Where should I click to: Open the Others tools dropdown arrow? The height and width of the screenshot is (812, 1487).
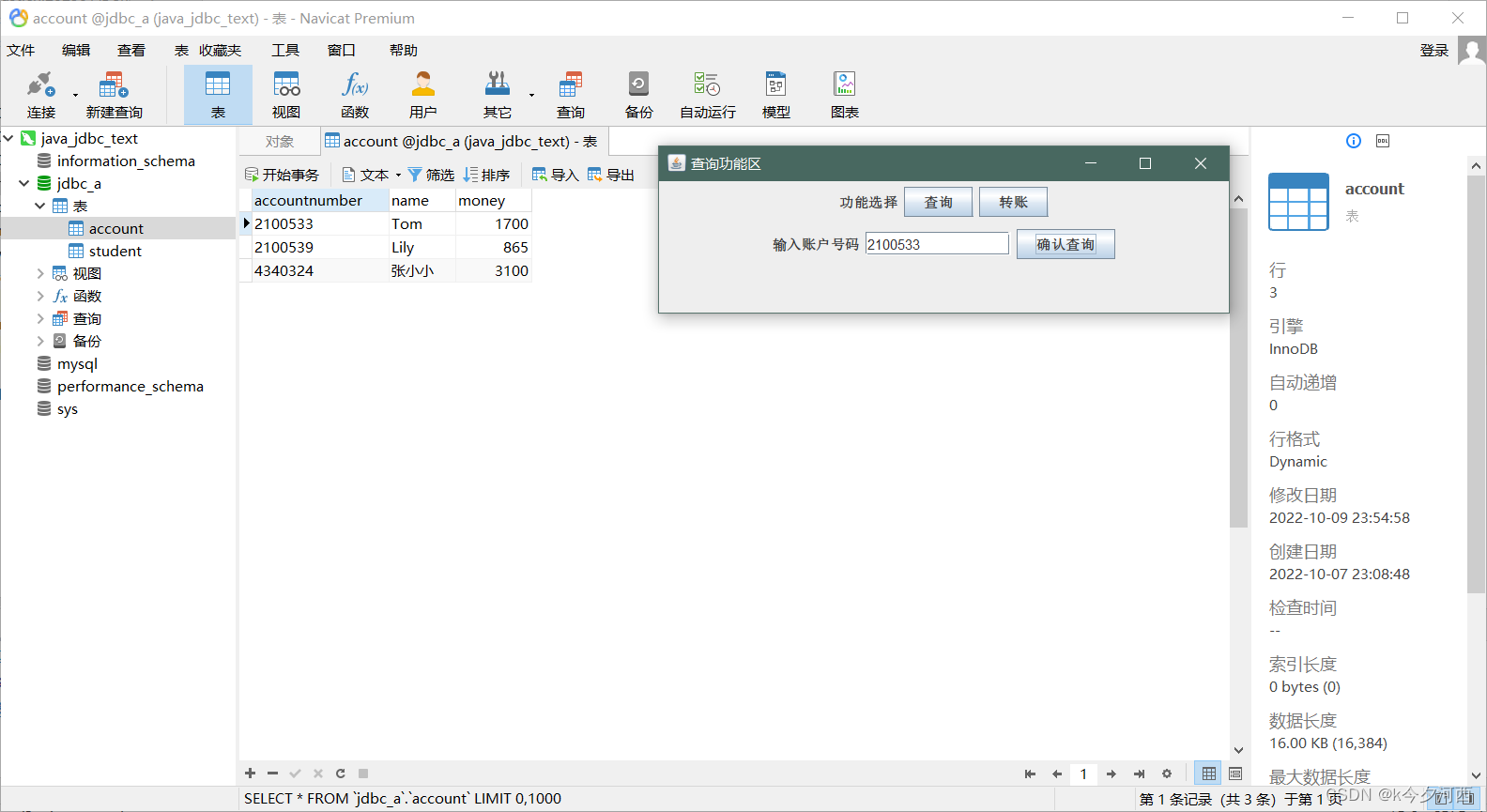click(531, 95)
